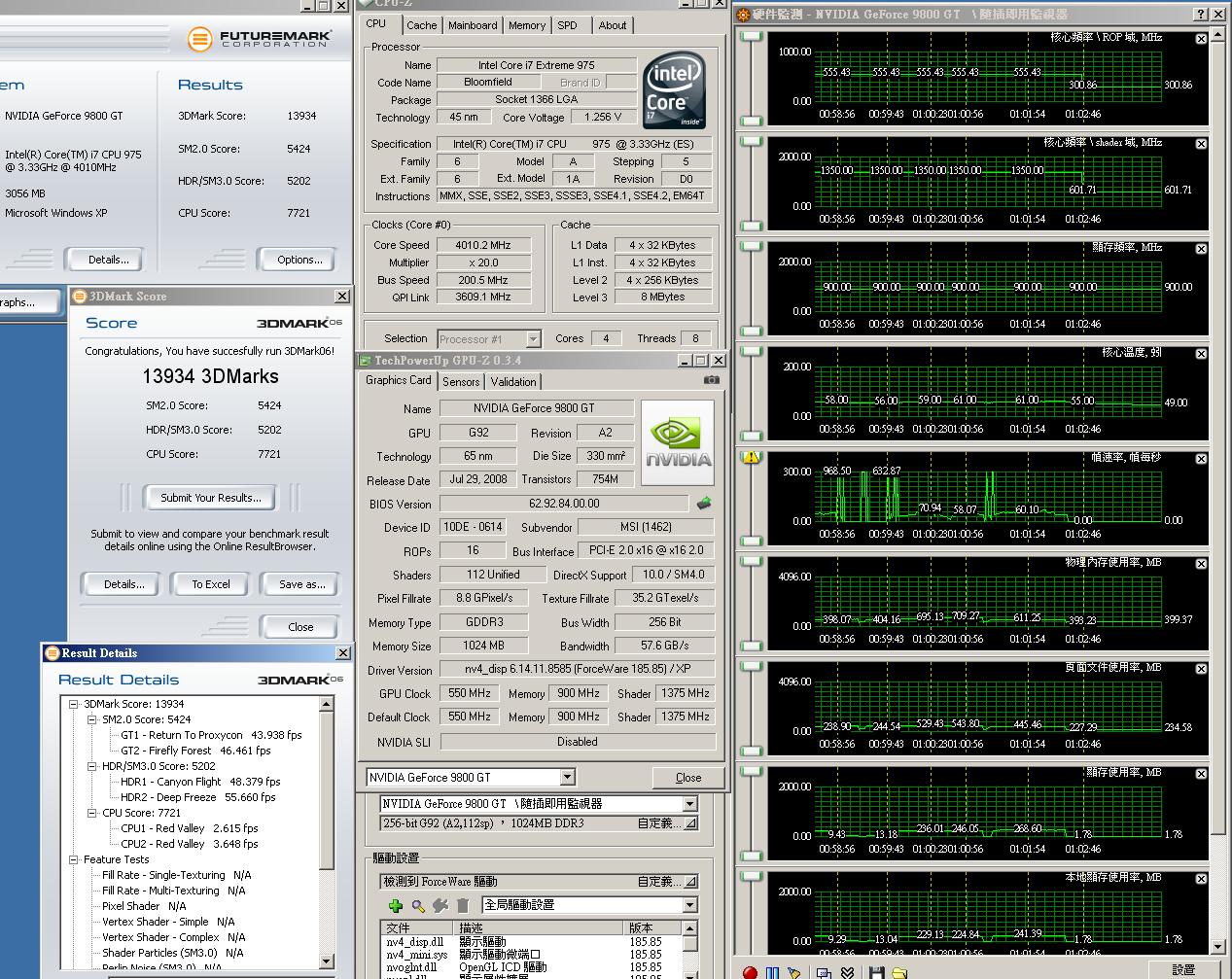This screenshot has width=1232, height=979.
Task: Switch to the SPD tab in CPU-Z
Action: click(568, 25)
